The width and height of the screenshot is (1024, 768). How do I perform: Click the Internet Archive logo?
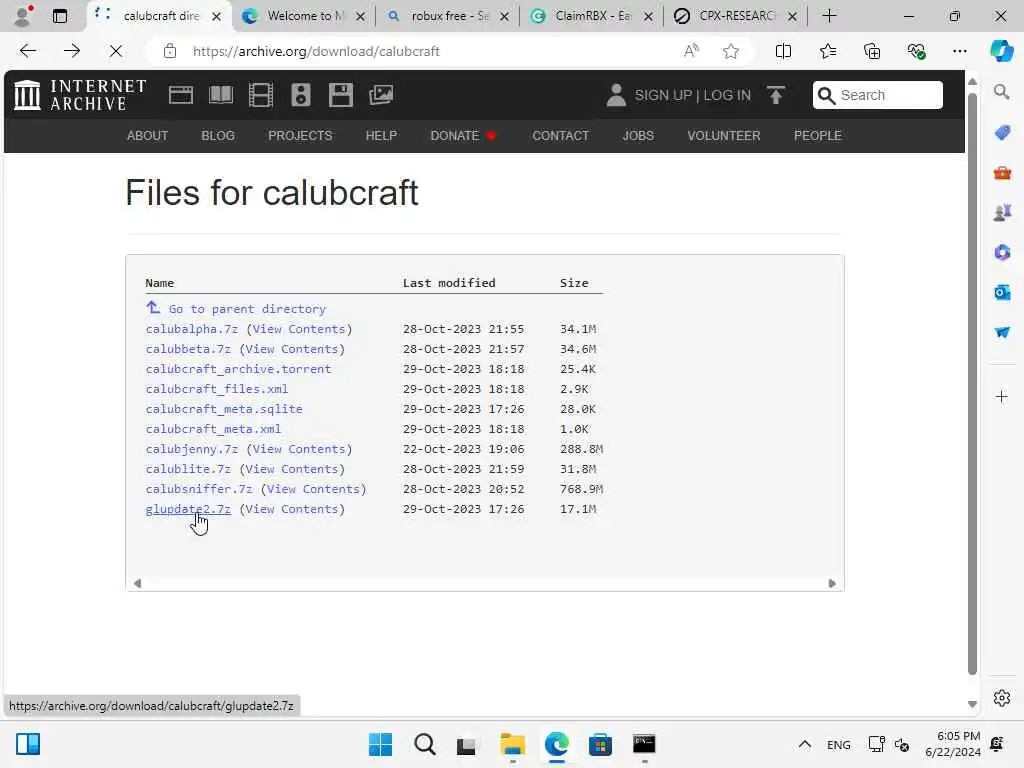(80, 95)
